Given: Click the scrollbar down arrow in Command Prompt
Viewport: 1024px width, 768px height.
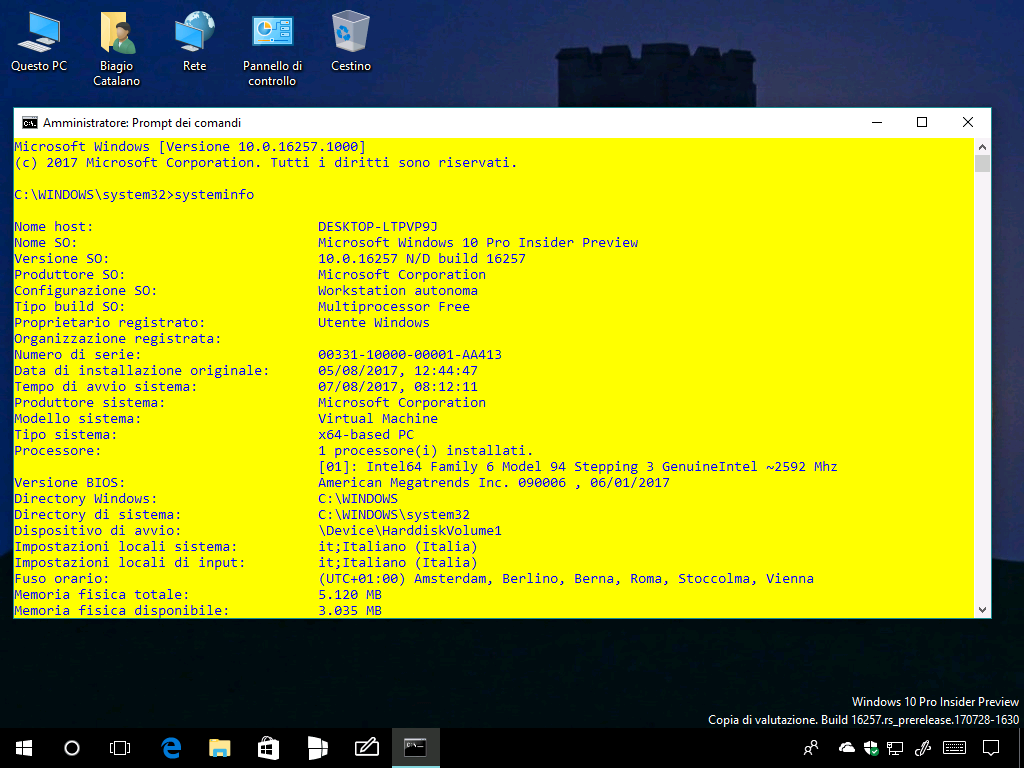Looking at the screenshot, I should [982, 610].
